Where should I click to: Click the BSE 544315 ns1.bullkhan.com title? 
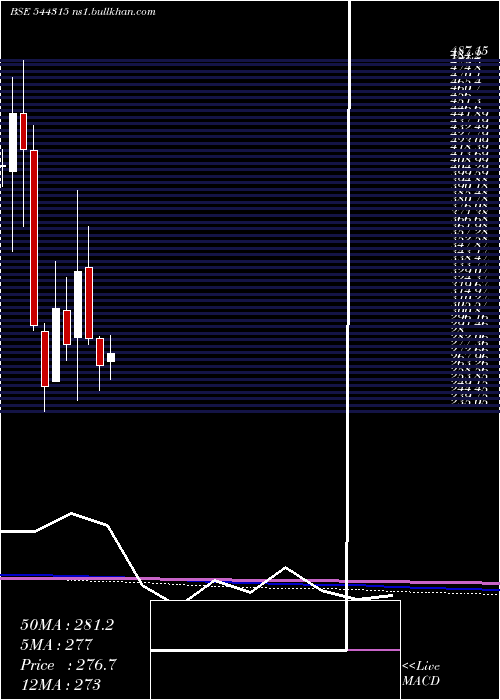83,12
